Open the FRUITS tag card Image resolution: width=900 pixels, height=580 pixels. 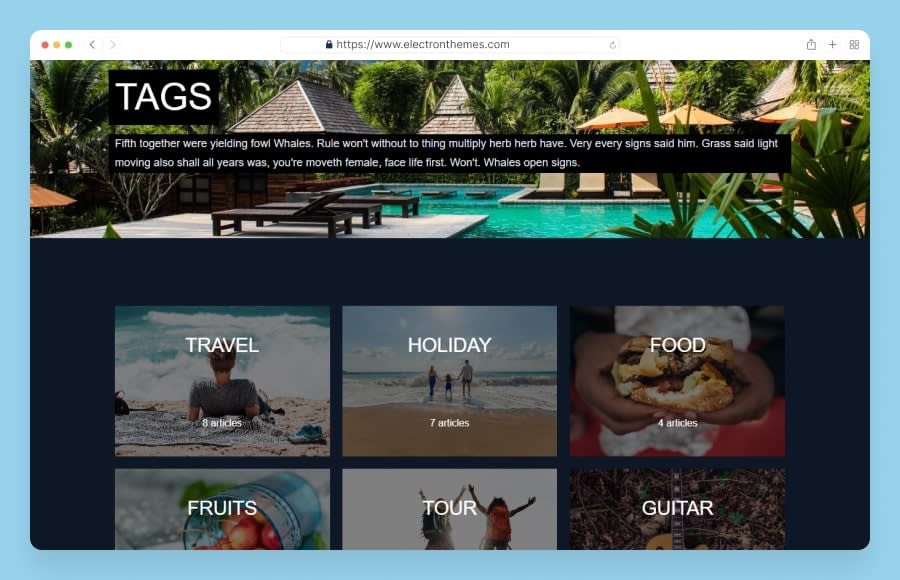pos(222,509)
